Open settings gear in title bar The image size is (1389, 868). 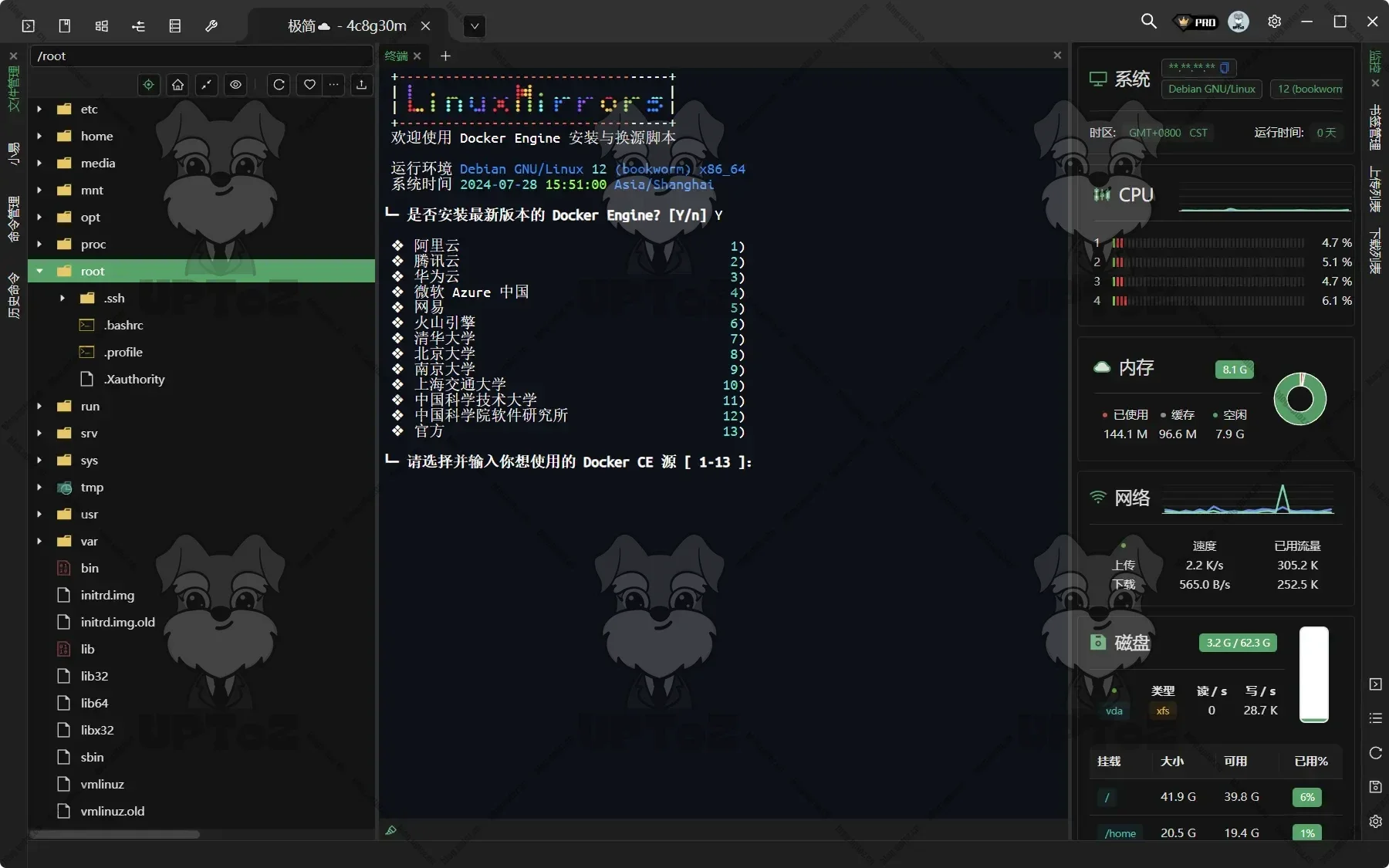pos(1275,22)
